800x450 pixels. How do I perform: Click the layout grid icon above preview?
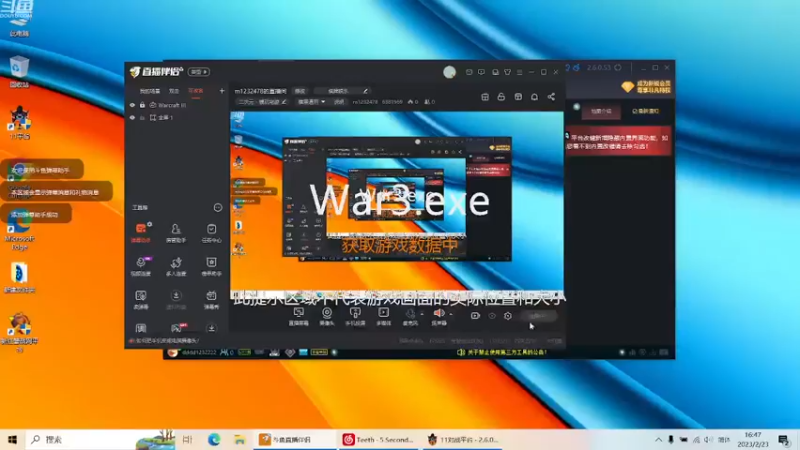tap(485, 97)
